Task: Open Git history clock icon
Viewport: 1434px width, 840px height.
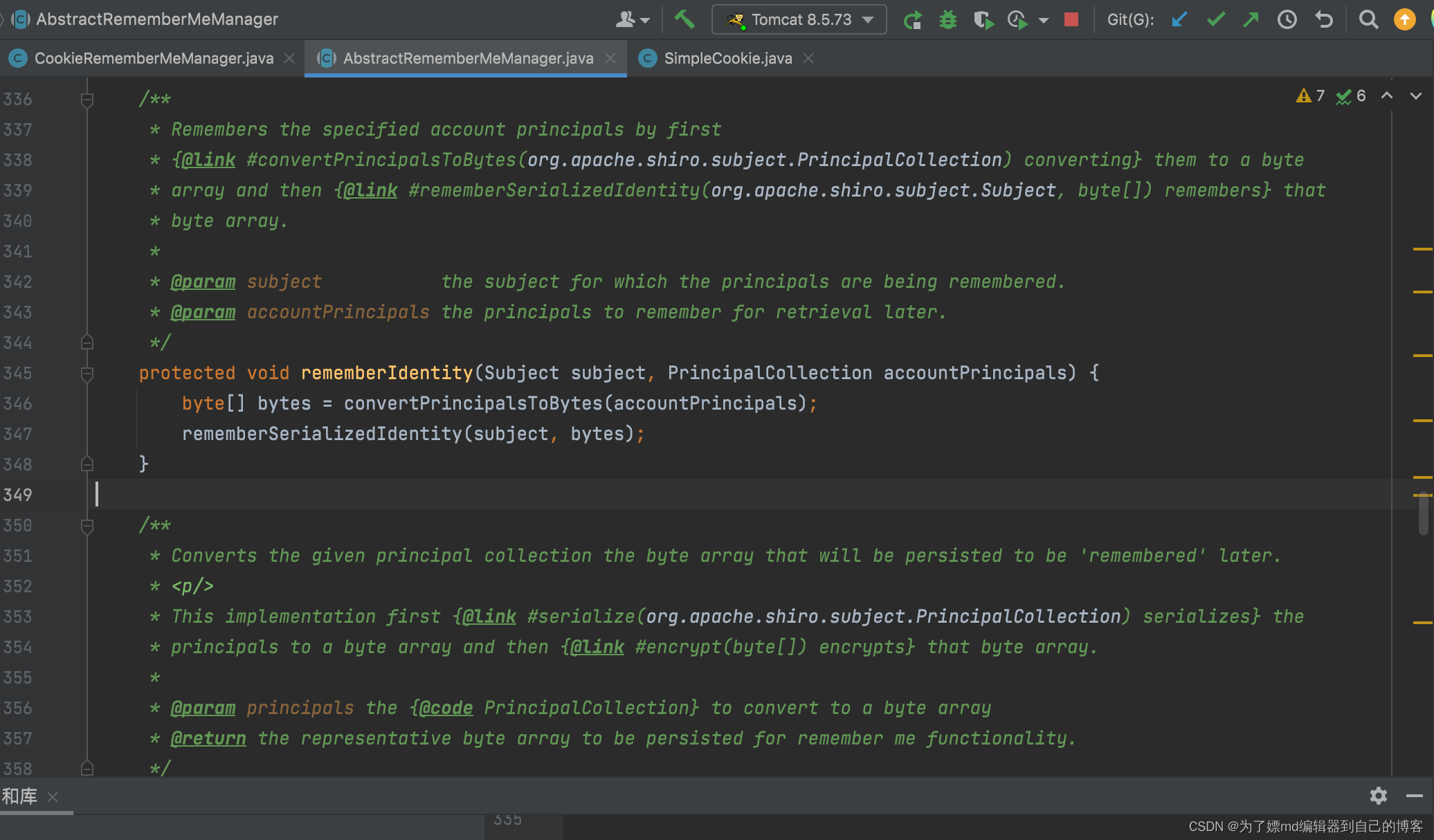Action: [1287, 19]
